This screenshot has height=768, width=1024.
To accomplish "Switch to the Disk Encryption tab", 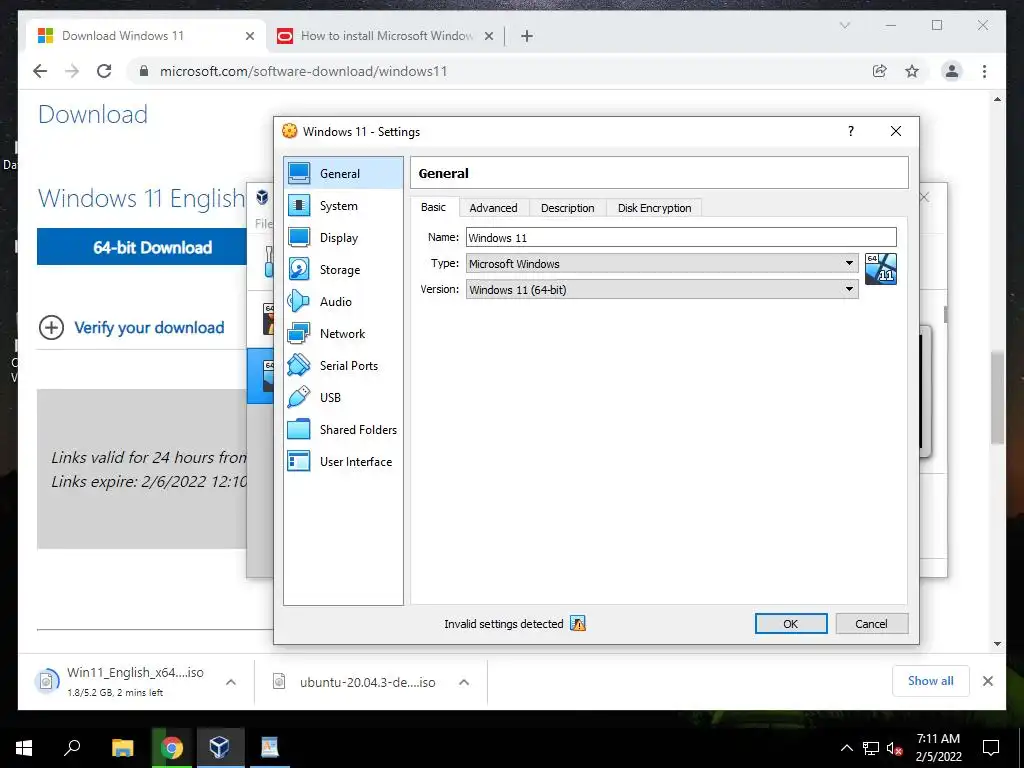I will pos(654,208).
